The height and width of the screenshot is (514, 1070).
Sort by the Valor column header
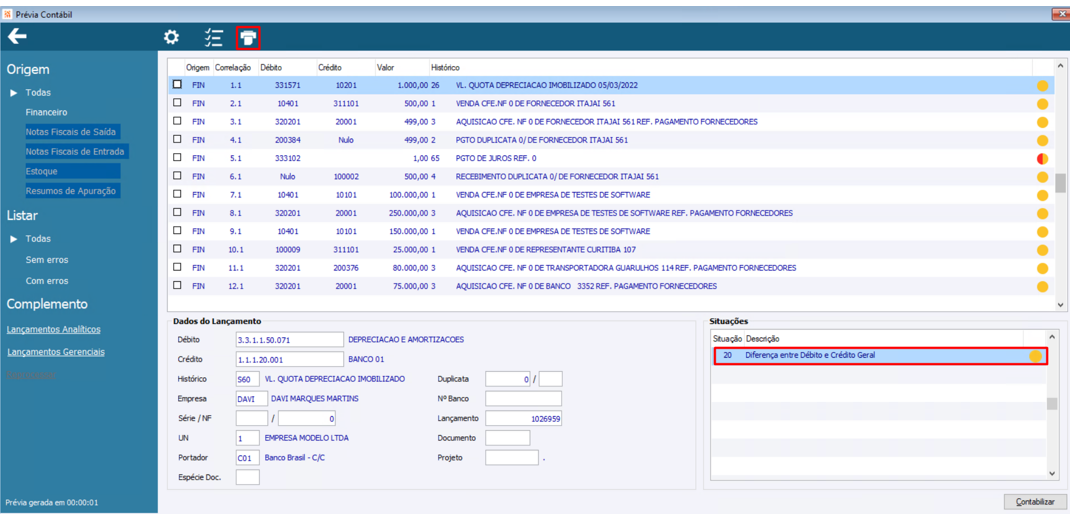(385, 67)
